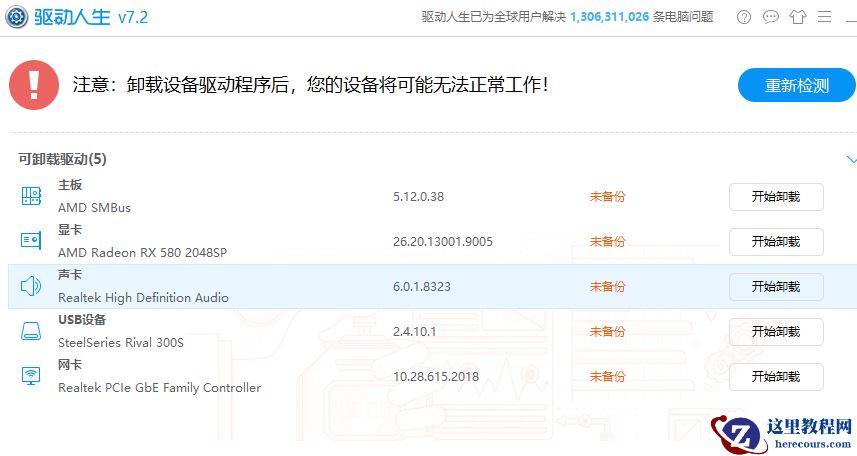Click the graphics card icon for Radeon RX 580
Image resolution: width=857 pixels, height=456 pixels.
point(31,241)
